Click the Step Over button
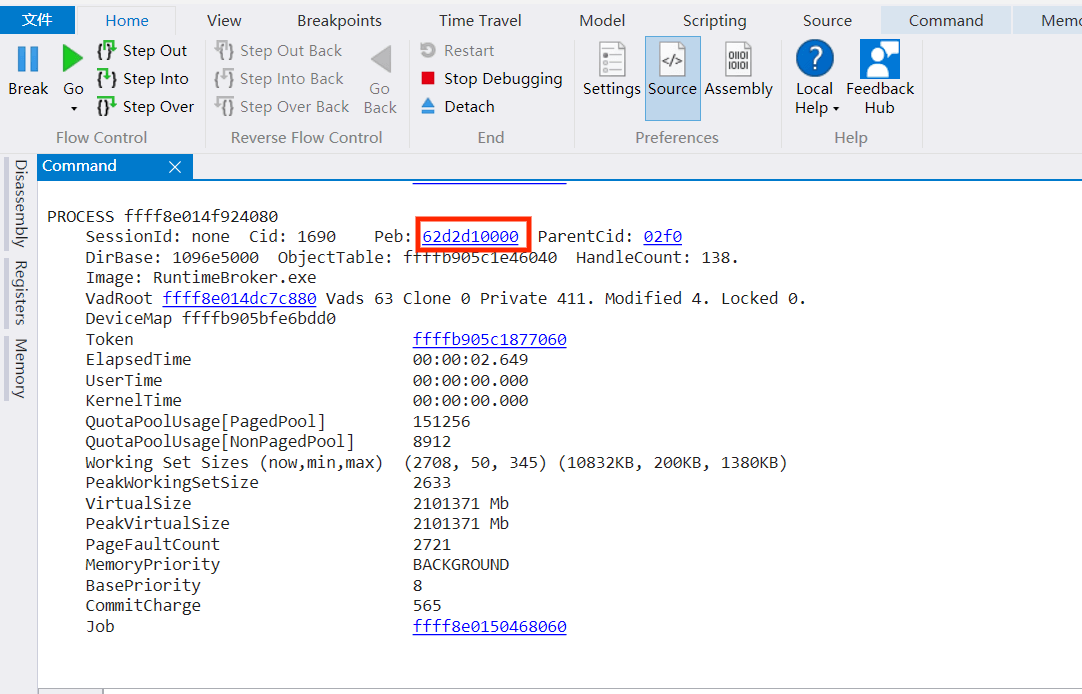This screenshot has height=694, width=1082. tap(145, 107)
